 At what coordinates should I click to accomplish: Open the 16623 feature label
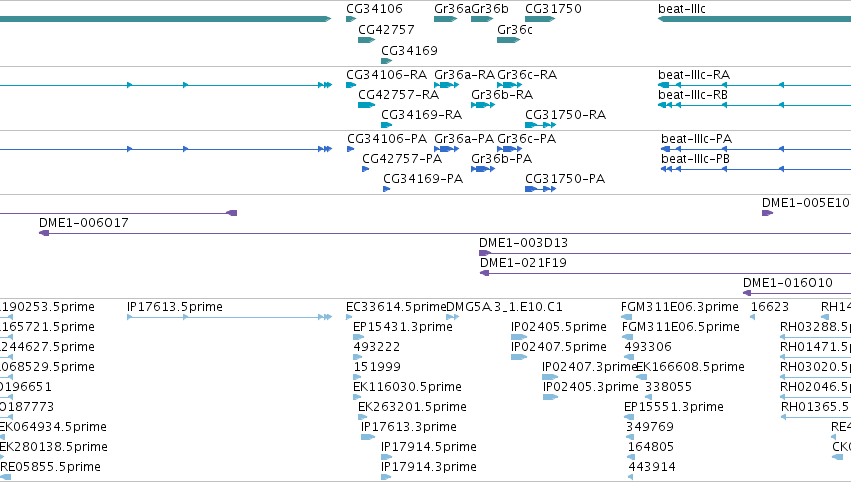(x=770, y=307)
